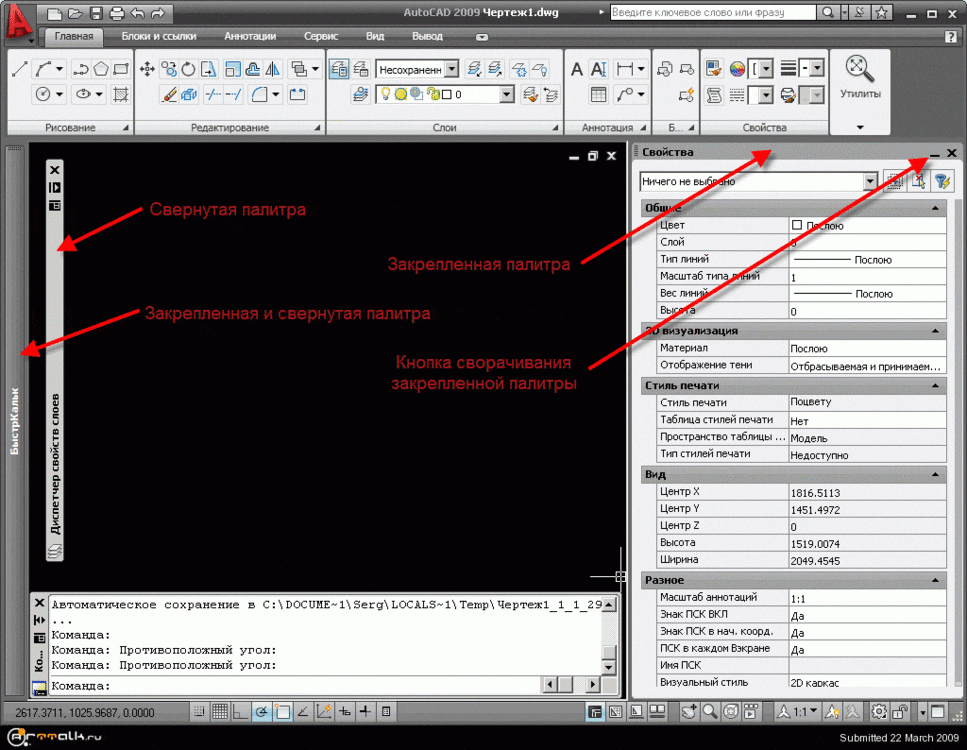Toggle Dynamic Input in status bar
The image size is (967, 750).
(x=345, y=712)
